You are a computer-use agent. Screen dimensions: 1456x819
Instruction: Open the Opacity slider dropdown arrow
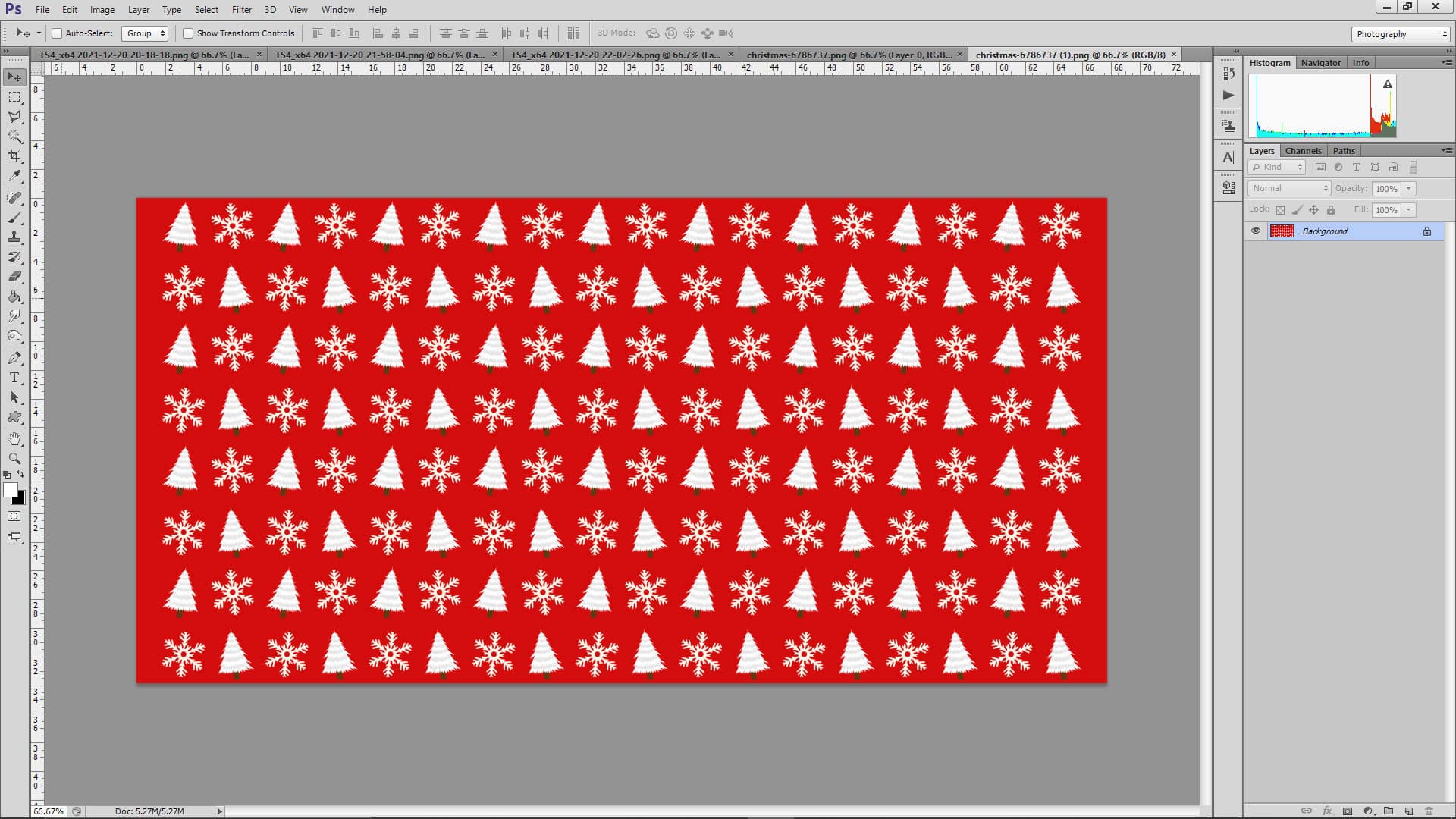click(x=1409, y=189)
